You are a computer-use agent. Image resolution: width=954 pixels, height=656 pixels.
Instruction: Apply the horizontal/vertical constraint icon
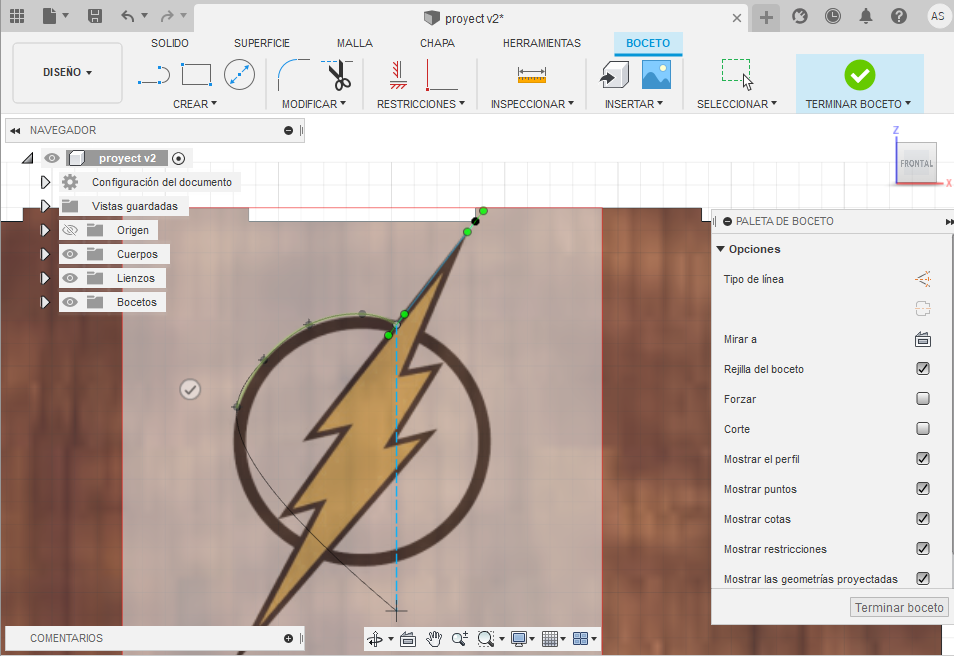[399, 75]
